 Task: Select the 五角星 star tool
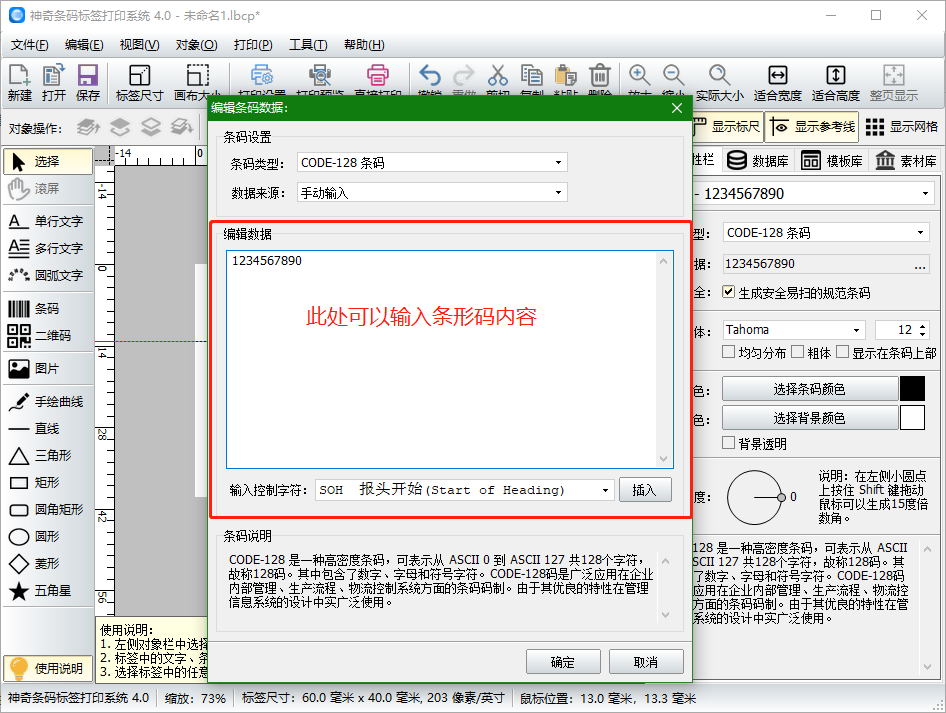coord(48,591)
